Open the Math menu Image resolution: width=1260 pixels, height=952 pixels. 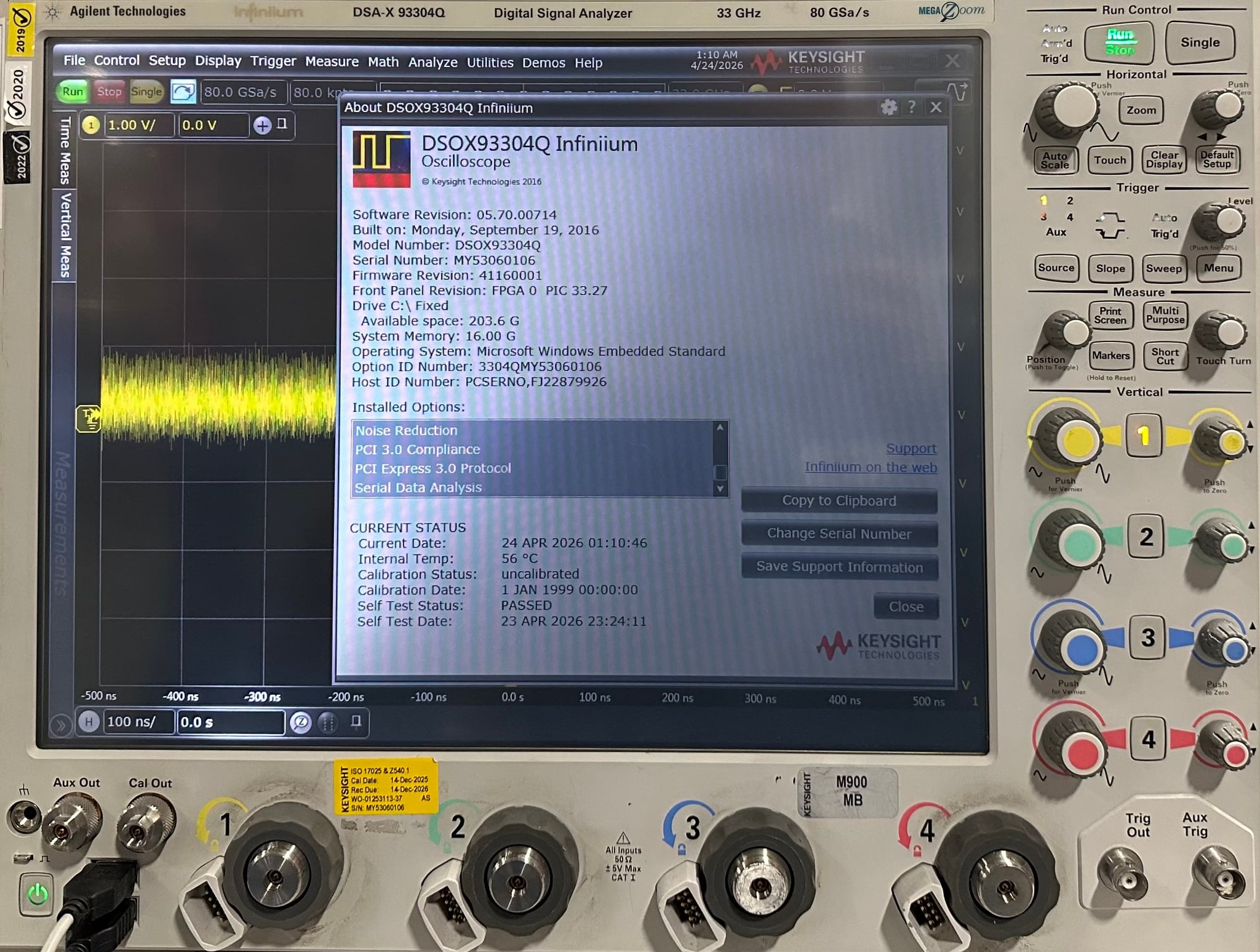tap(383, 62)
